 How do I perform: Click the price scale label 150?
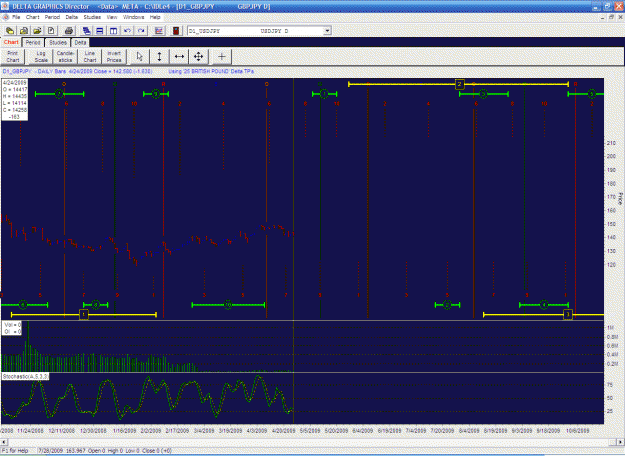[x=611, y=224]
